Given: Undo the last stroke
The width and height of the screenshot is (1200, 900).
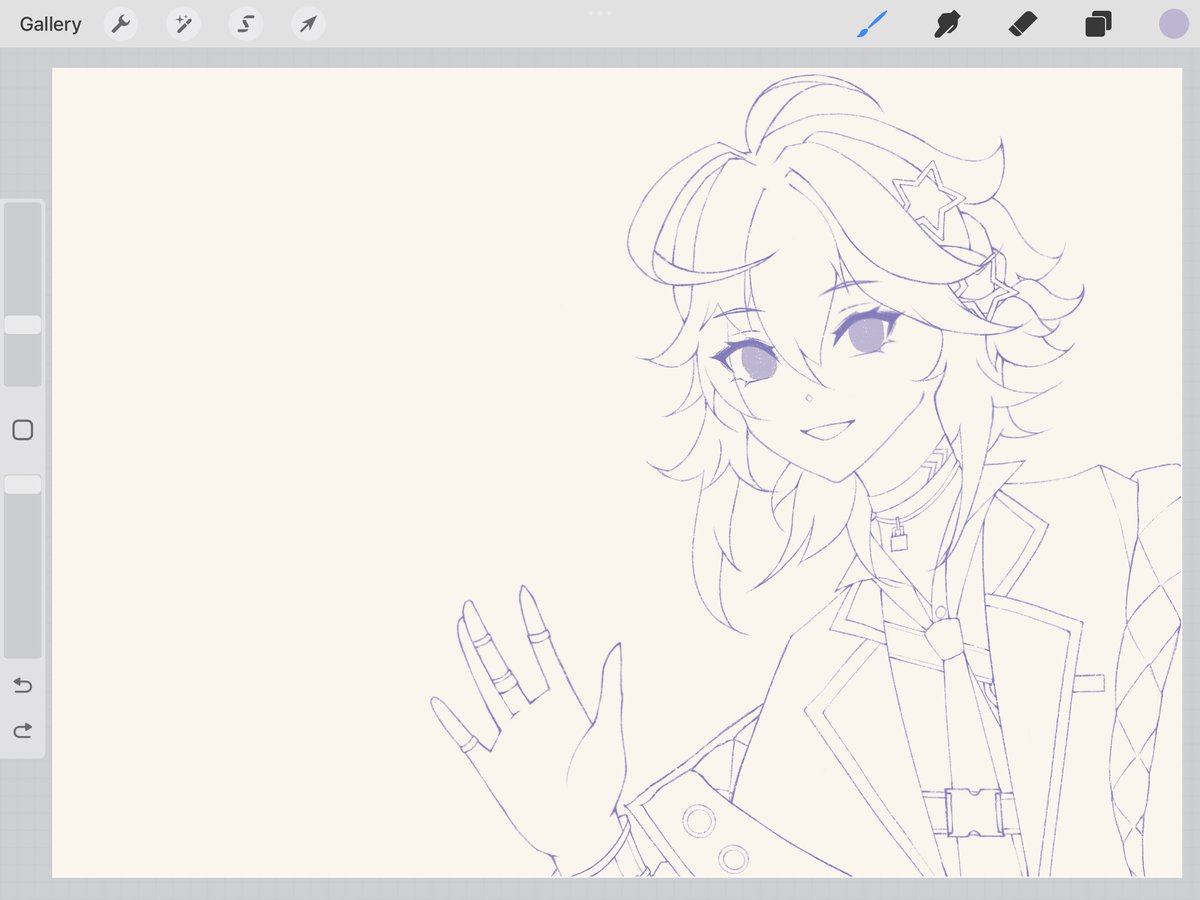Looking at the screenshot, I should [22, 685].
